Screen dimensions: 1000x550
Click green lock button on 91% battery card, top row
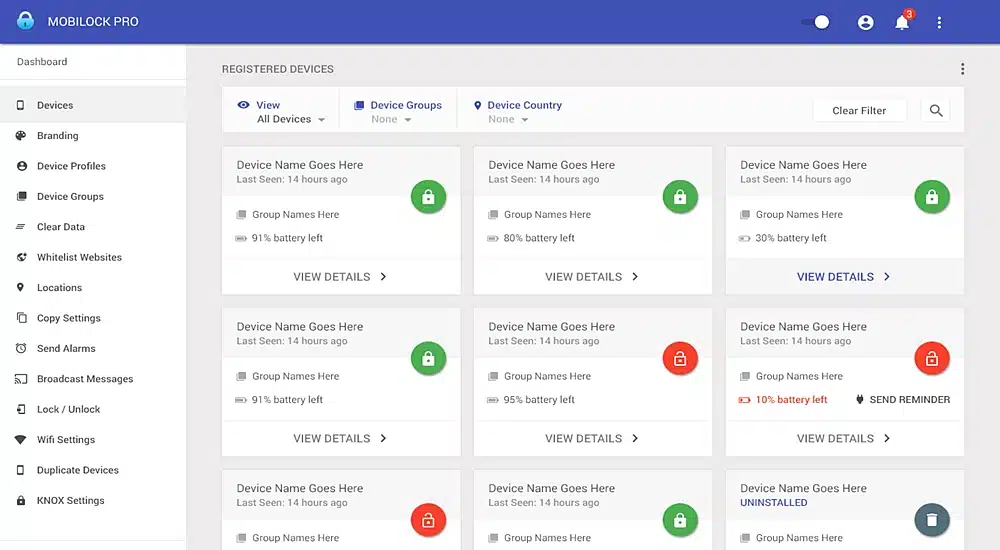(x=428, y=197)
